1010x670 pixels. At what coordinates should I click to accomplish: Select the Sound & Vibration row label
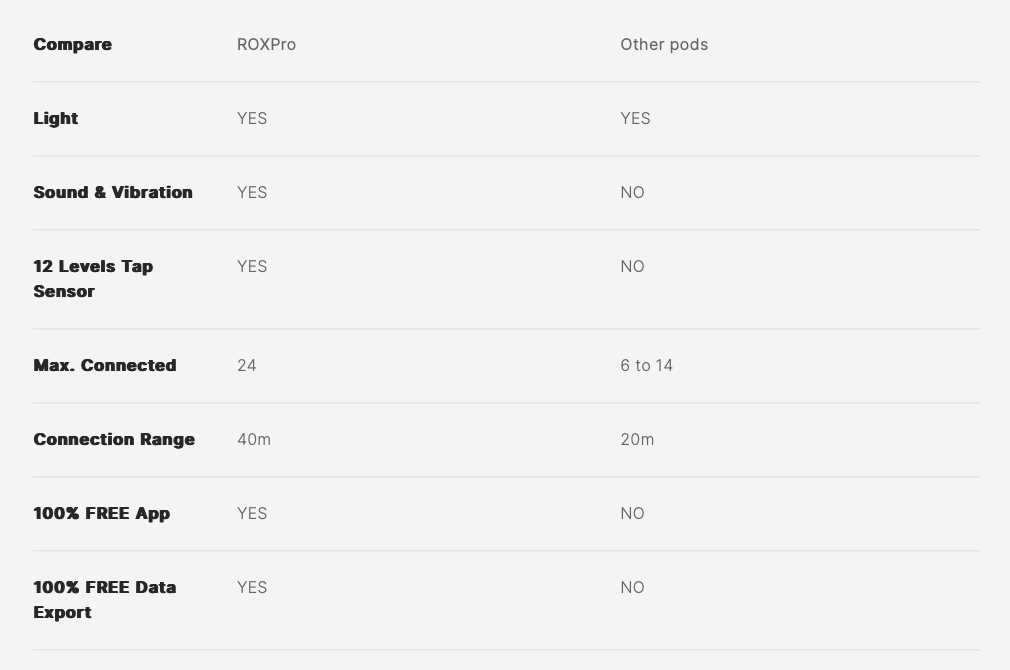pos(112,192)
